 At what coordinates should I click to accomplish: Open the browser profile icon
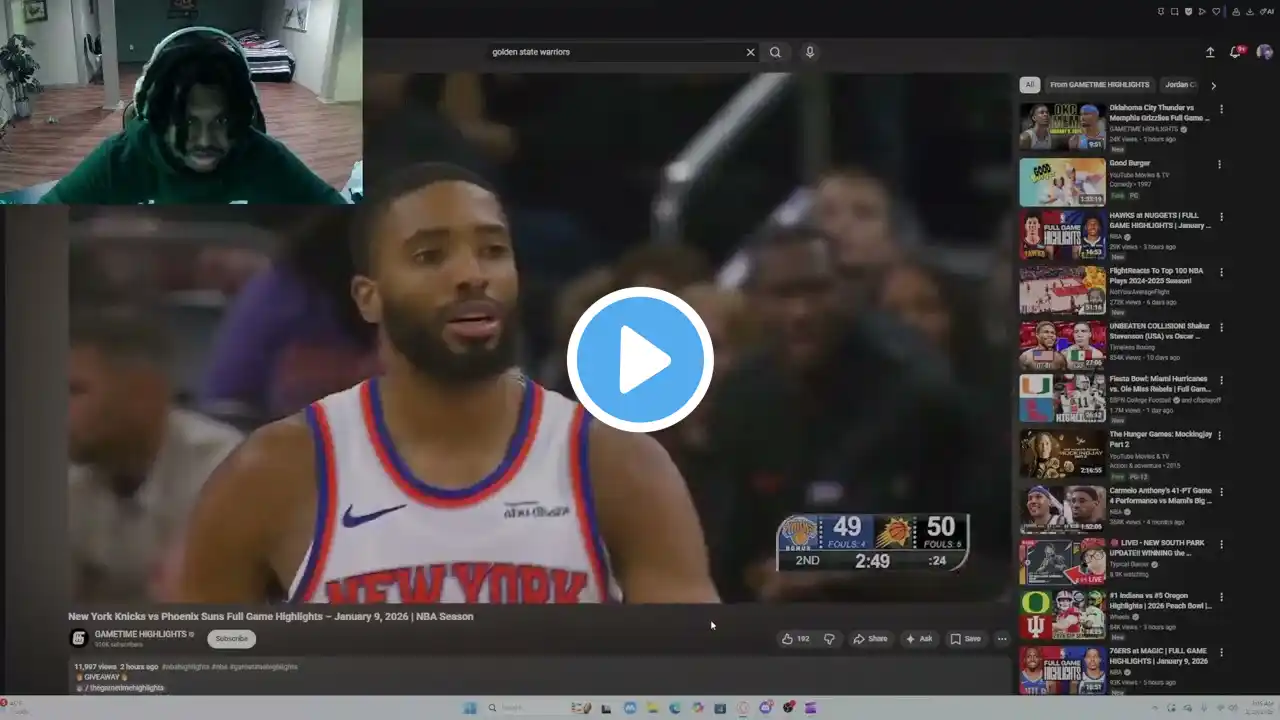click(x=1236, y=12)
